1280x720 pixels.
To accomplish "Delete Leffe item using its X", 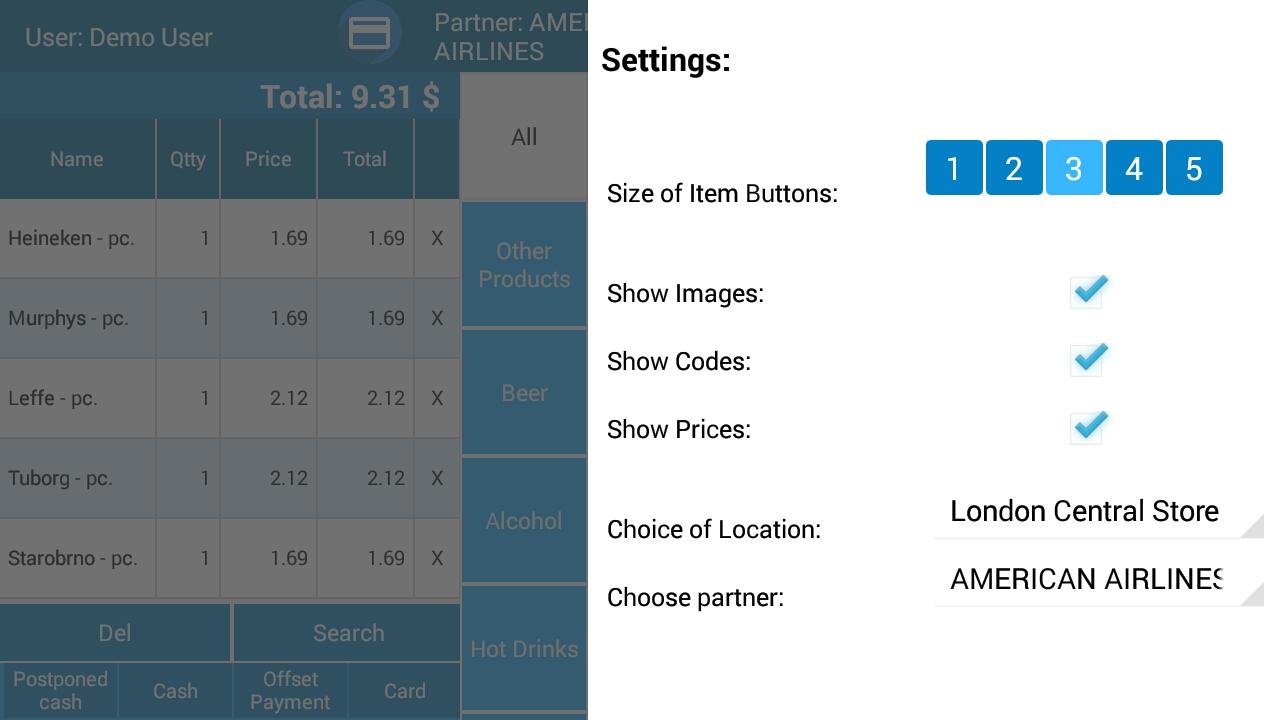I will pyautogui.click(x=437, y=398).
